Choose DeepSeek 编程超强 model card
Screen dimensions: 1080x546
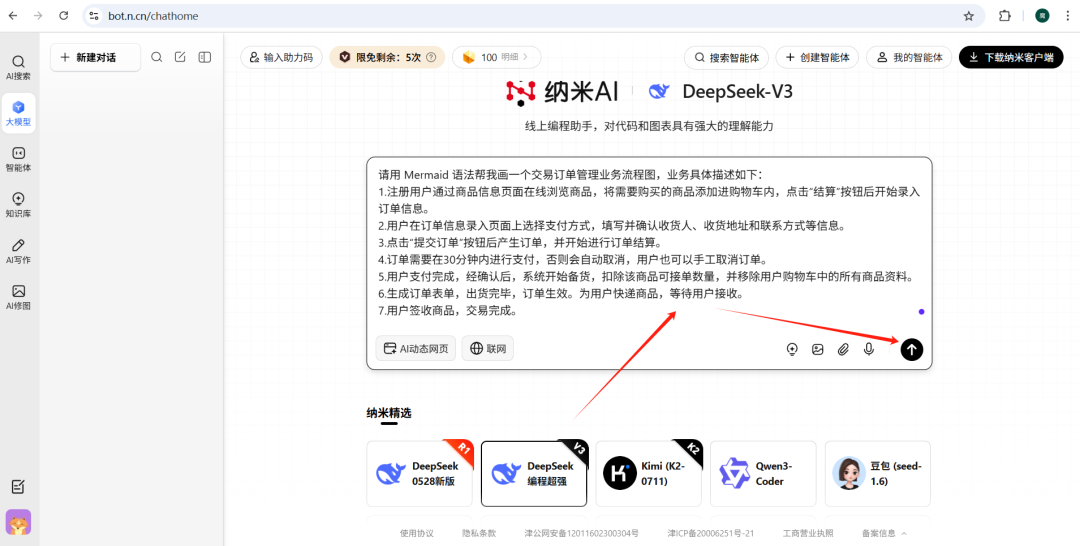(534, 474)
